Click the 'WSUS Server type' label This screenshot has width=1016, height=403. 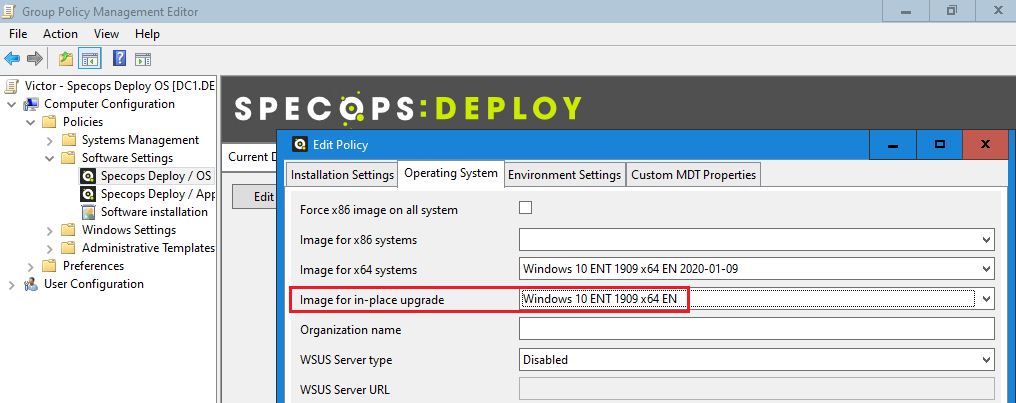click(346, 360)
